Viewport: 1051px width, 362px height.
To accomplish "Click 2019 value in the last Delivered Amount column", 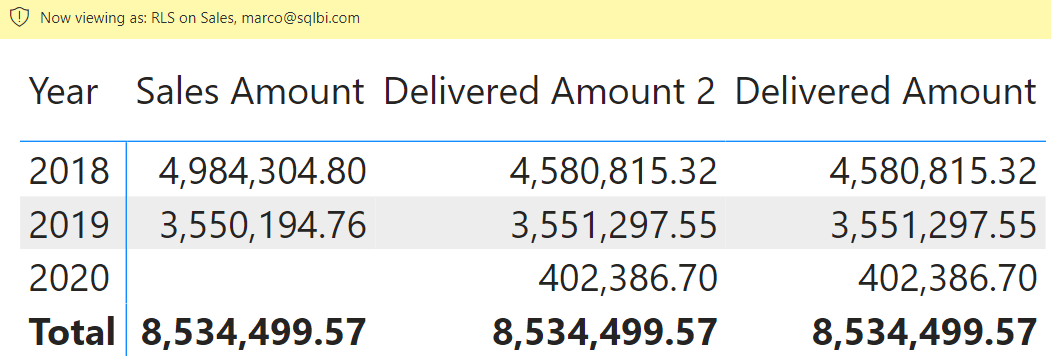I will click(x=933, y=224).
